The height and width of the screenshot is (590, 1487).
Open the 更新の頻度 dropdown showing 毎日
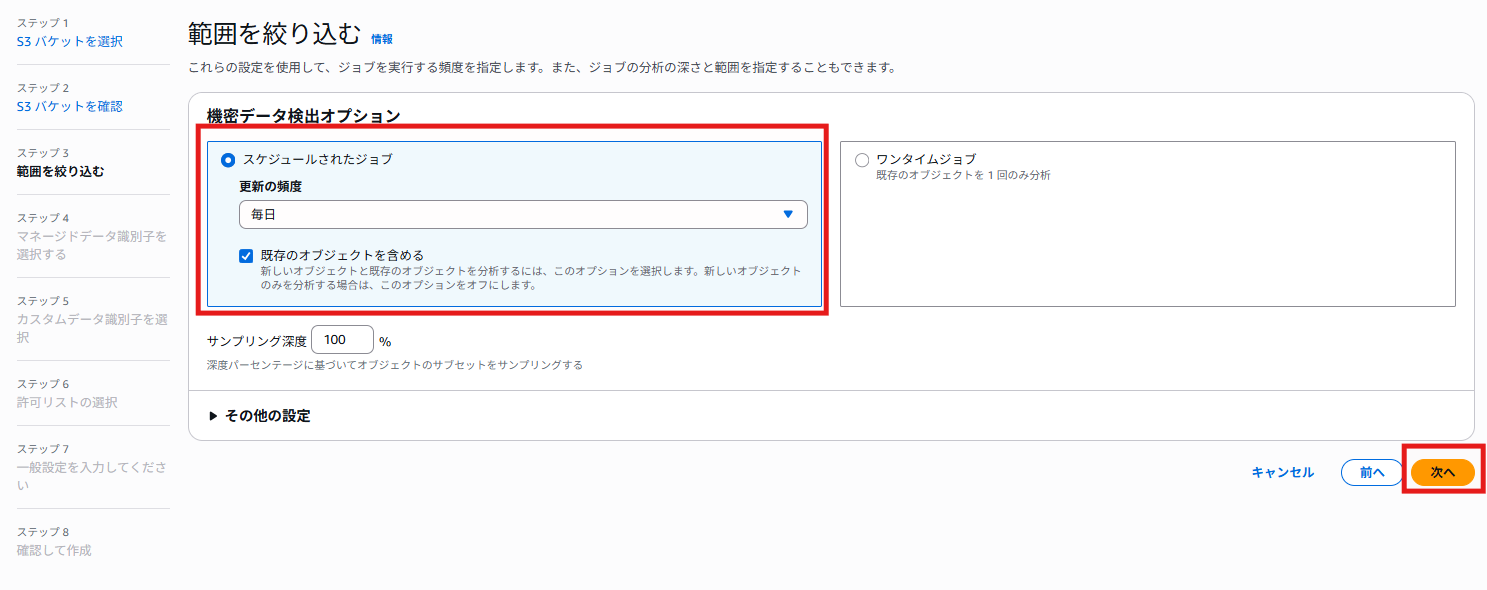pos(523,215)
